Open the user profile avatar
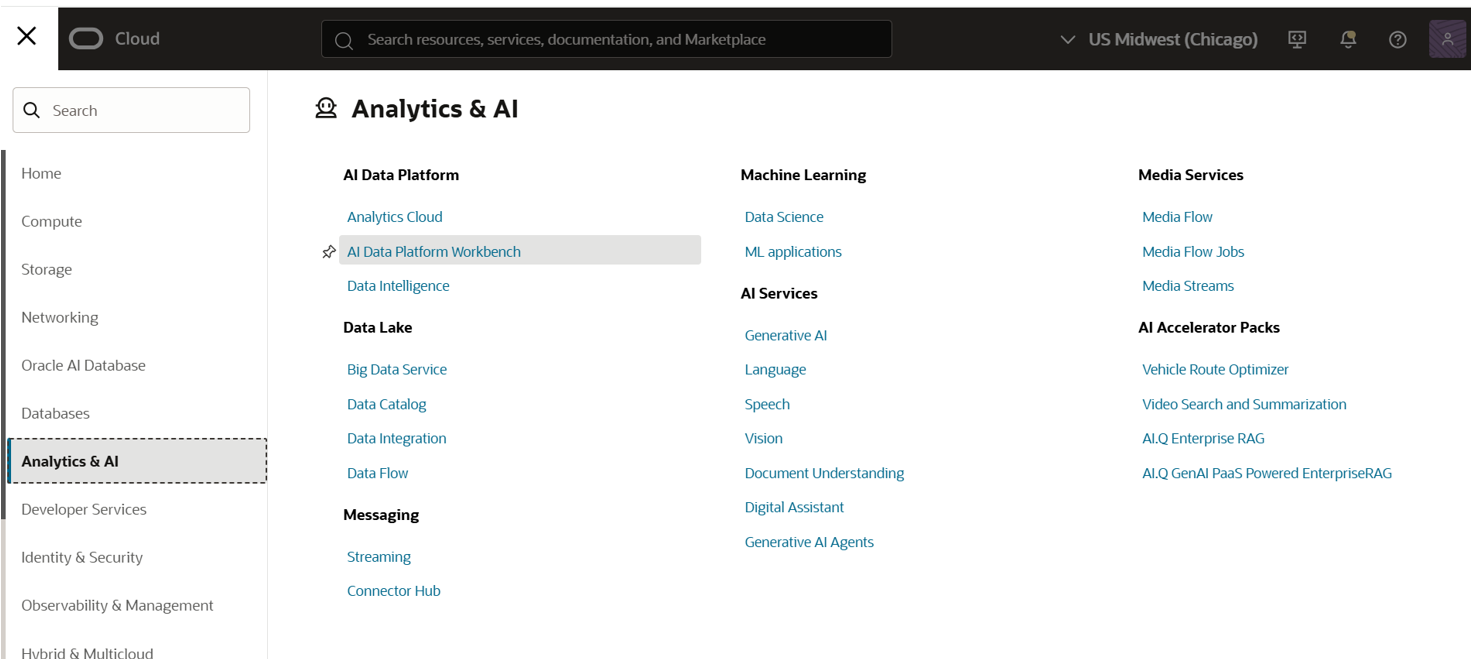Viewport: 1473px width, 659px height. pyautogui.click(x=1447, y=39)
